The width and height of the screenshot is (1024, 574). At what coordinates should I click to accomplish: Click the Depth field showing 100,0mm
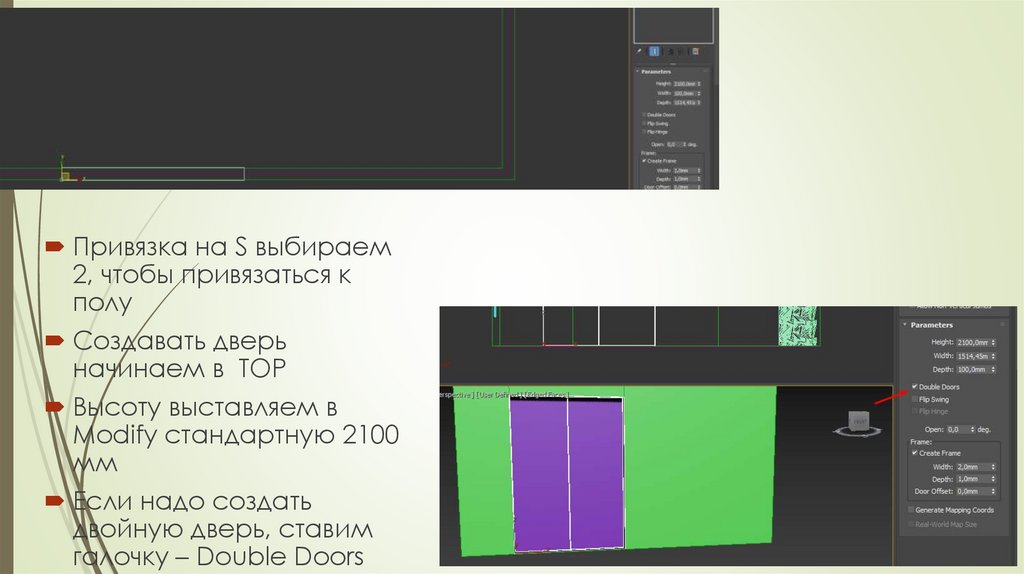[x=973, y=370]
